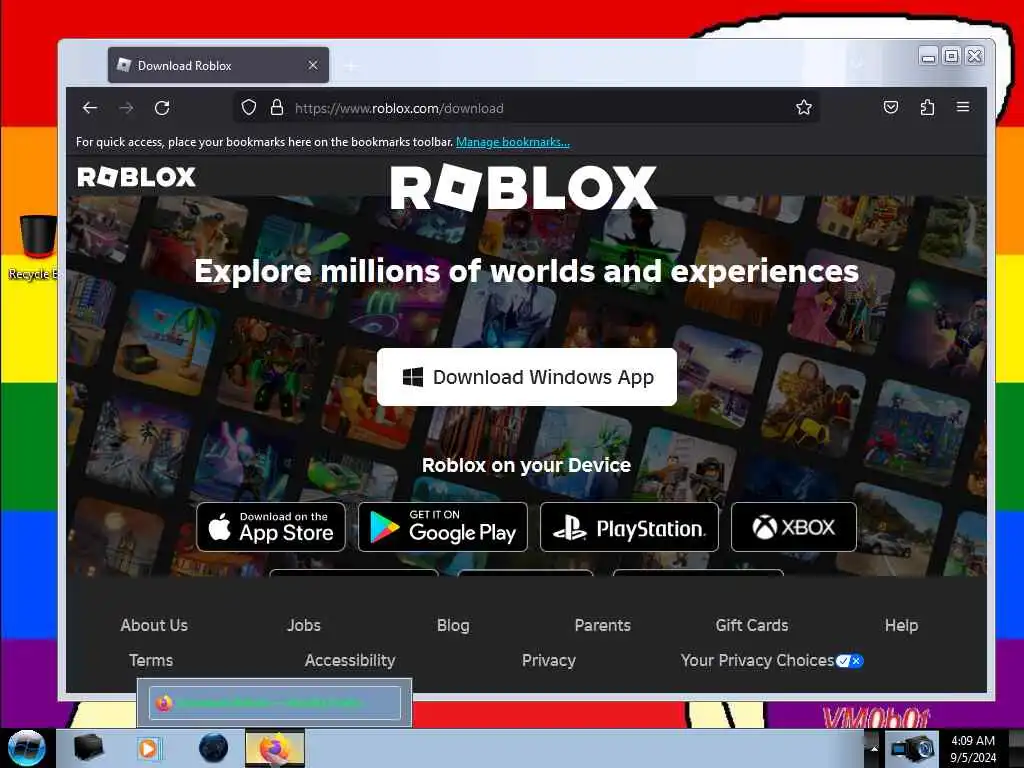
Task: Open the PlayStation badge
Action: pos(630,527)
